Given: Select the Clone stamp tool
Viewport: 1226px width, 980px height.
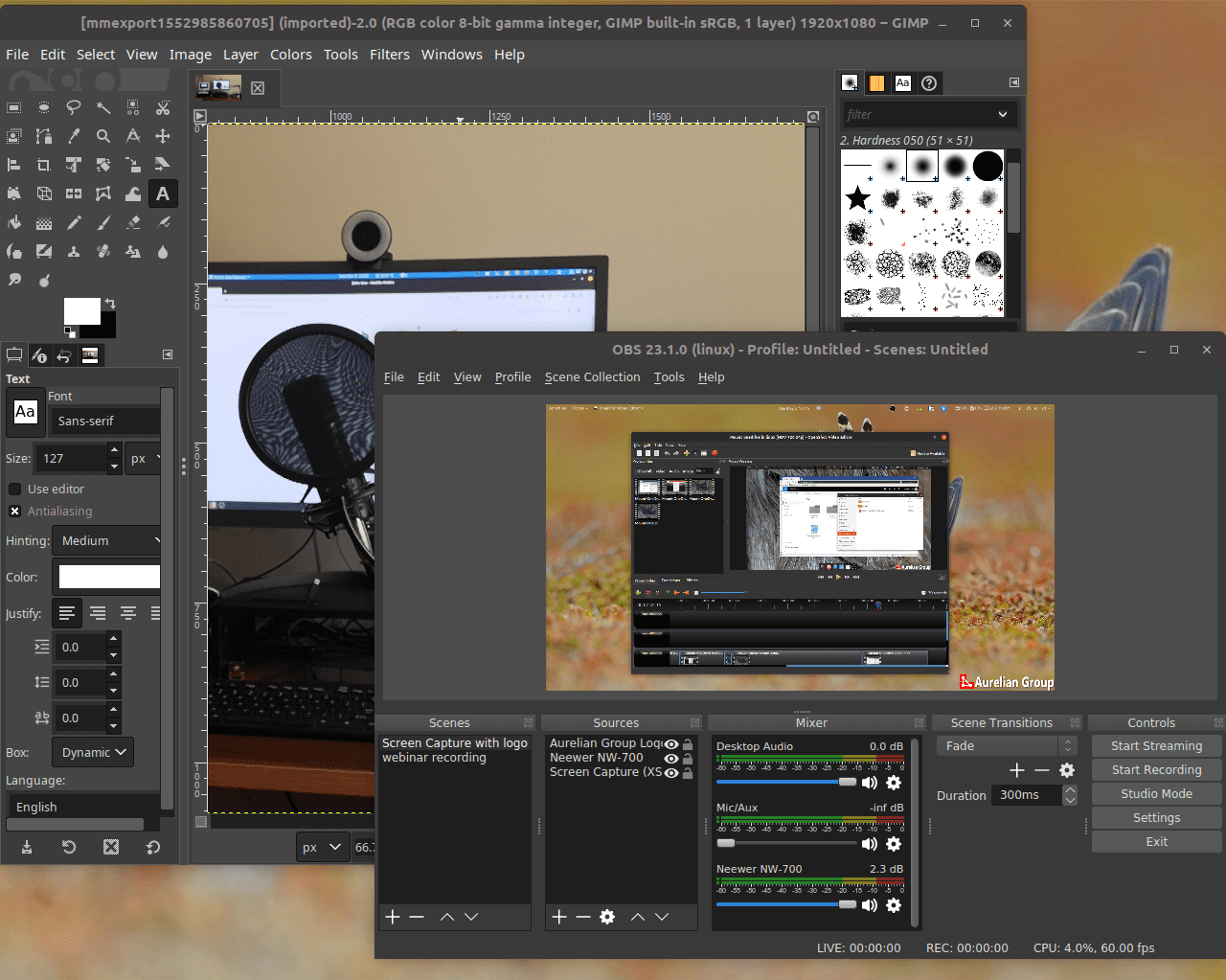Looking at the screenshot, I should [74, 251].
